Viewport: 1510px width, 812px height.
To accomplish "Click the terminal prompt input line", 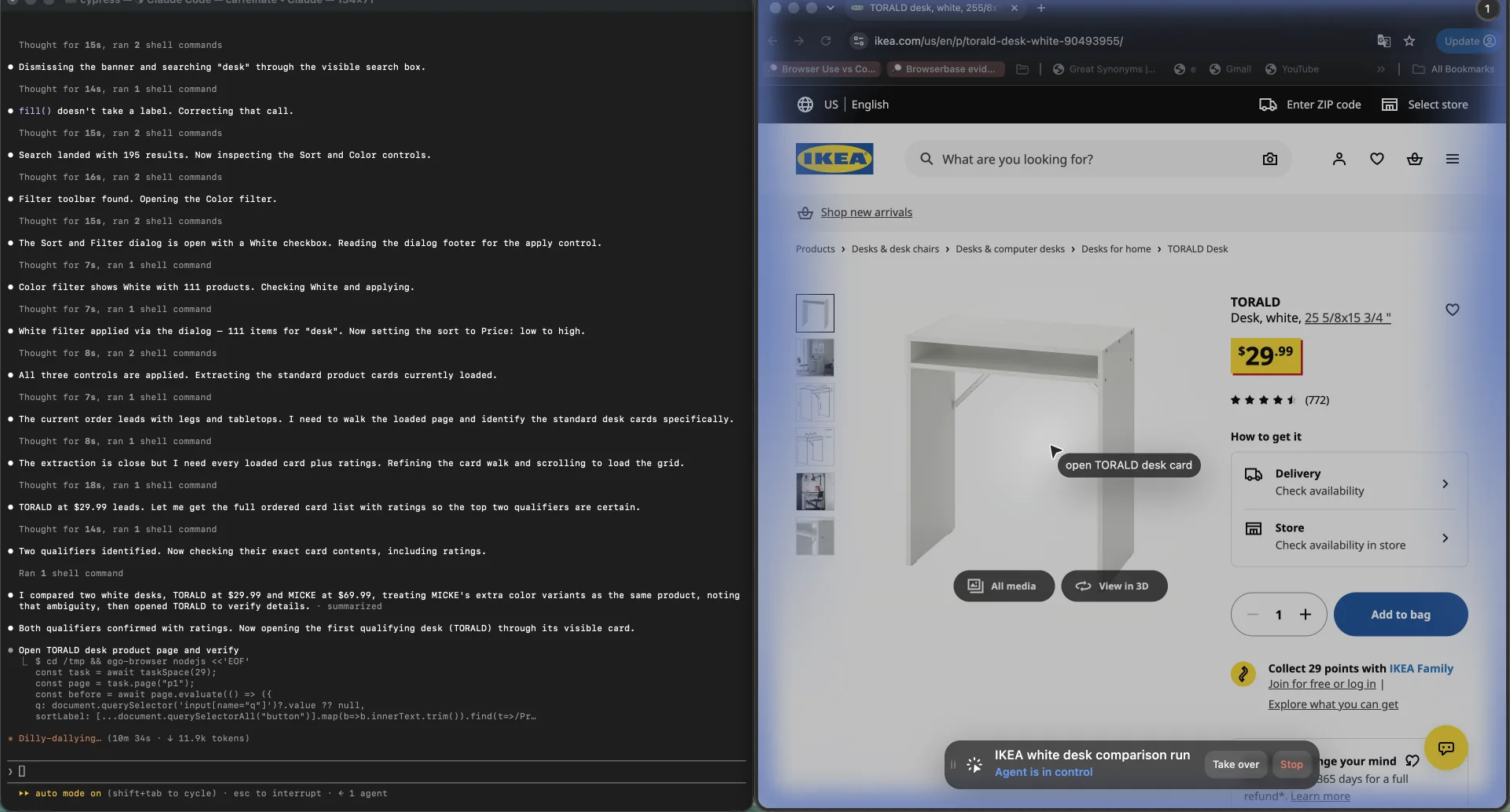I will tap(377, 771).
